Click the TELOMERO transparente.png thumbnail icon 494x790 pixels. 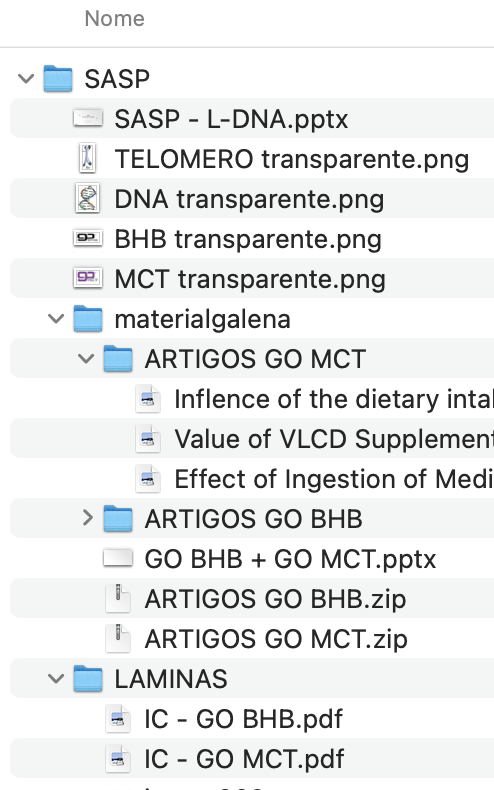tap(88, 158)
